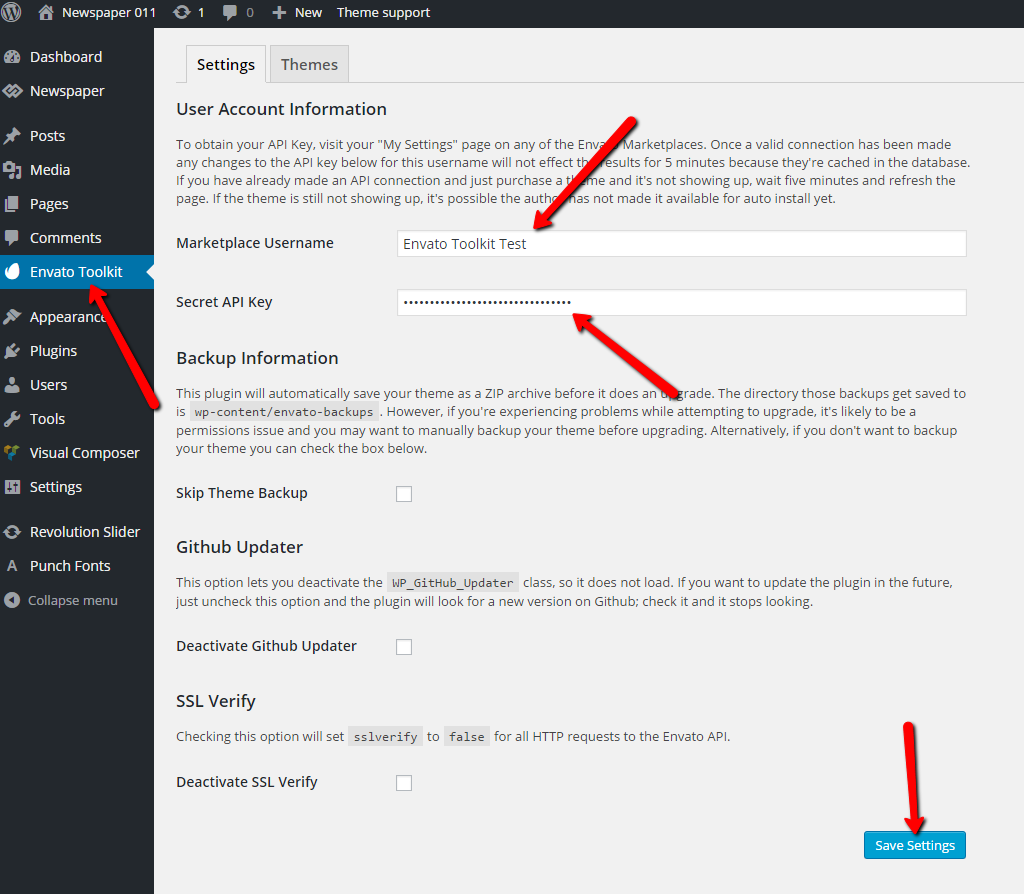Click the Github Updater heading
Viewport: 1024px width, 894px height.
click(240, 547)
